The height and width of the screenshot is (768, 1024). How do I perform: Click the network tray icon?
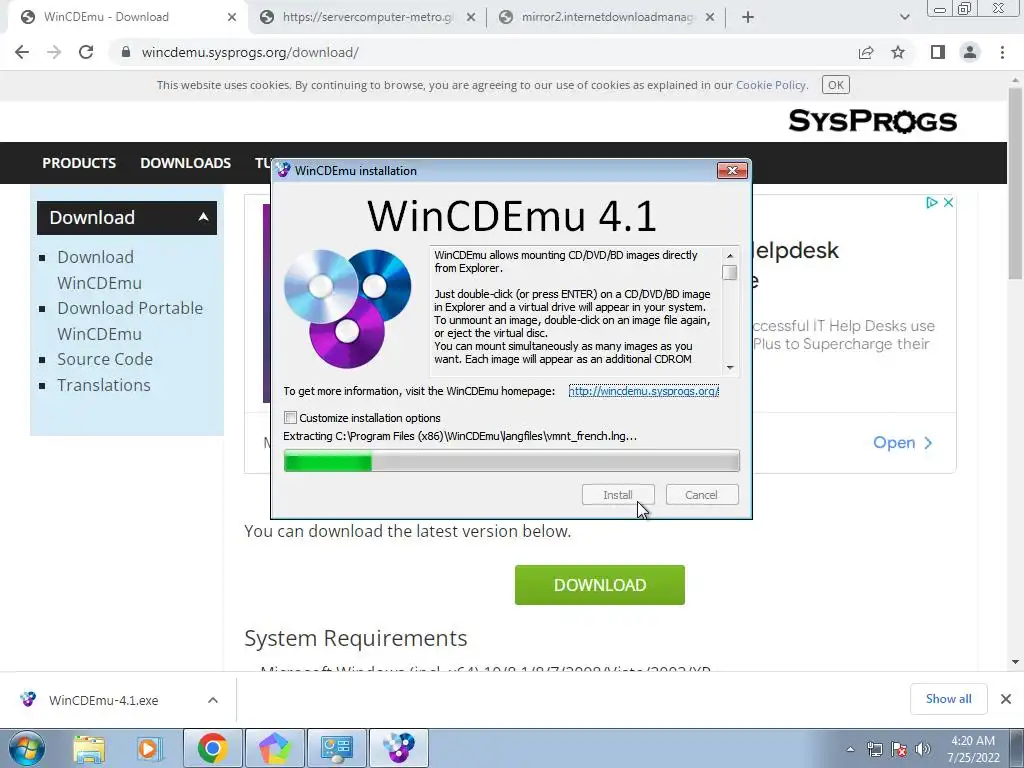[874, 749]
